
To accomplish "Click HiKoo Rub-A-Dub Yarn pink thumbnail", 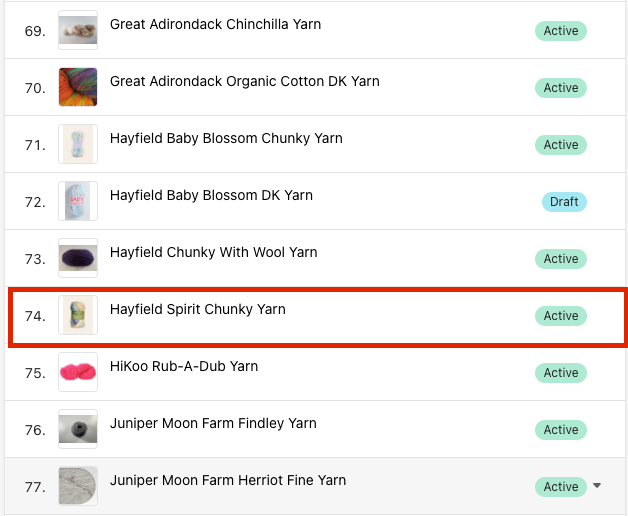I will (78, 373).
